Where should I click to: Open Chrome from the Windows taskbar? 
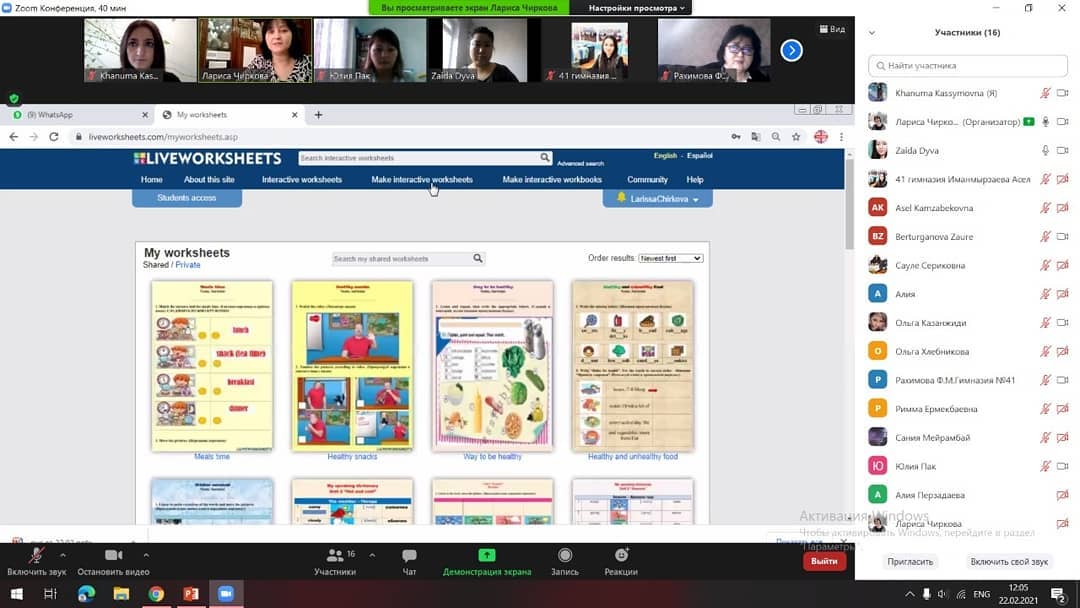point(156,594)
